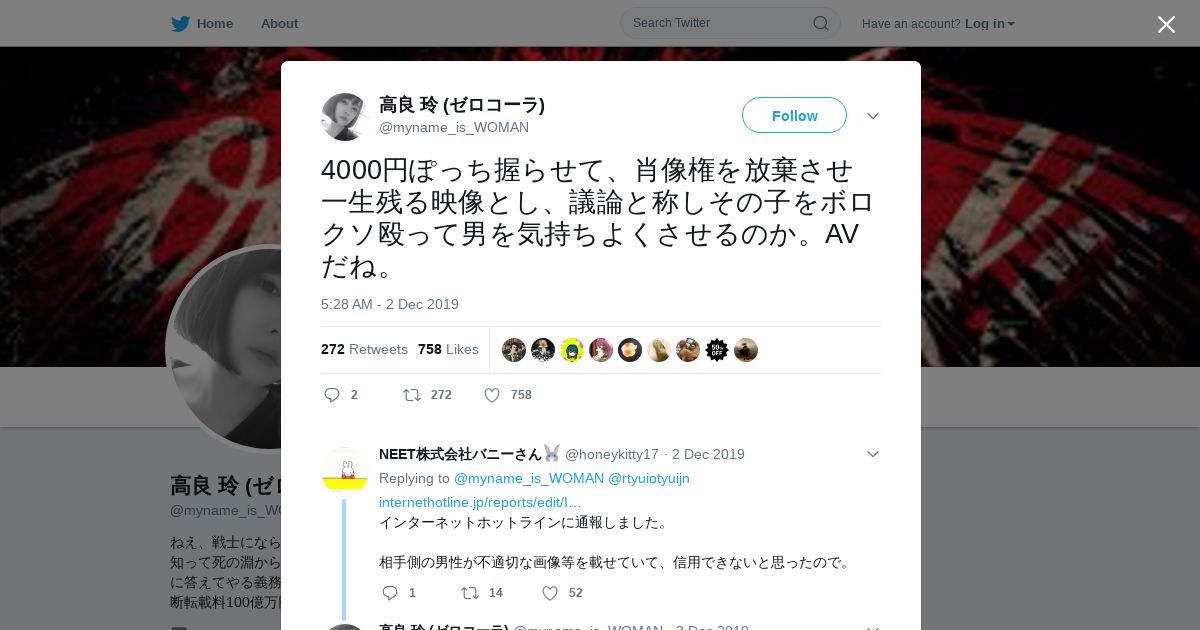
Task: Open tweet author's avatar thumbnail
Action: click(x=345, y=117)
